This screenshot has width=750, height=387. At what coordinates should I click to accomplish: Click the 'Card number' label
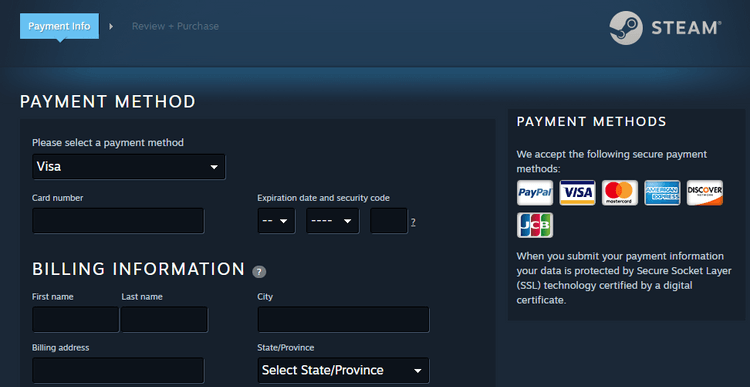(57, 198)
